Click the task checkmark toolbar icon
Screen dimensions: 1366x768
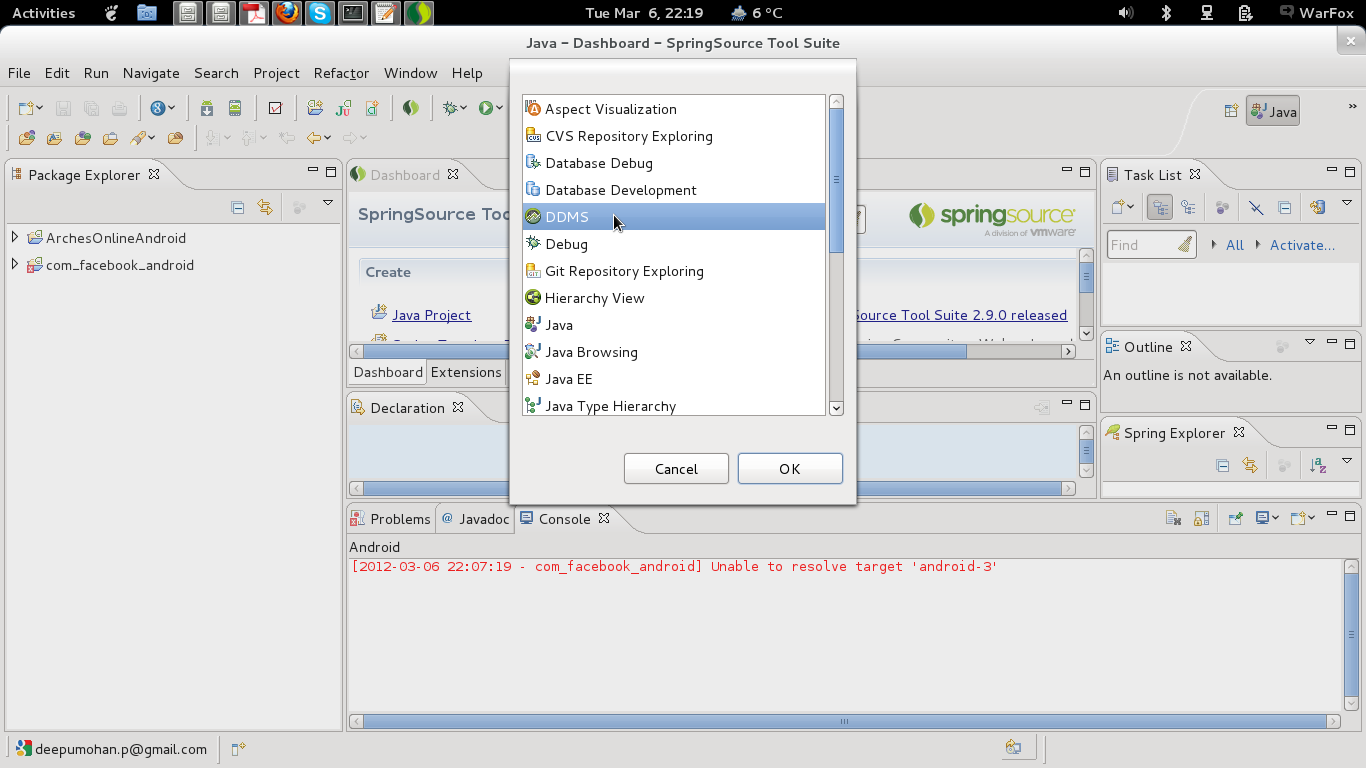(x=275, y=108)
